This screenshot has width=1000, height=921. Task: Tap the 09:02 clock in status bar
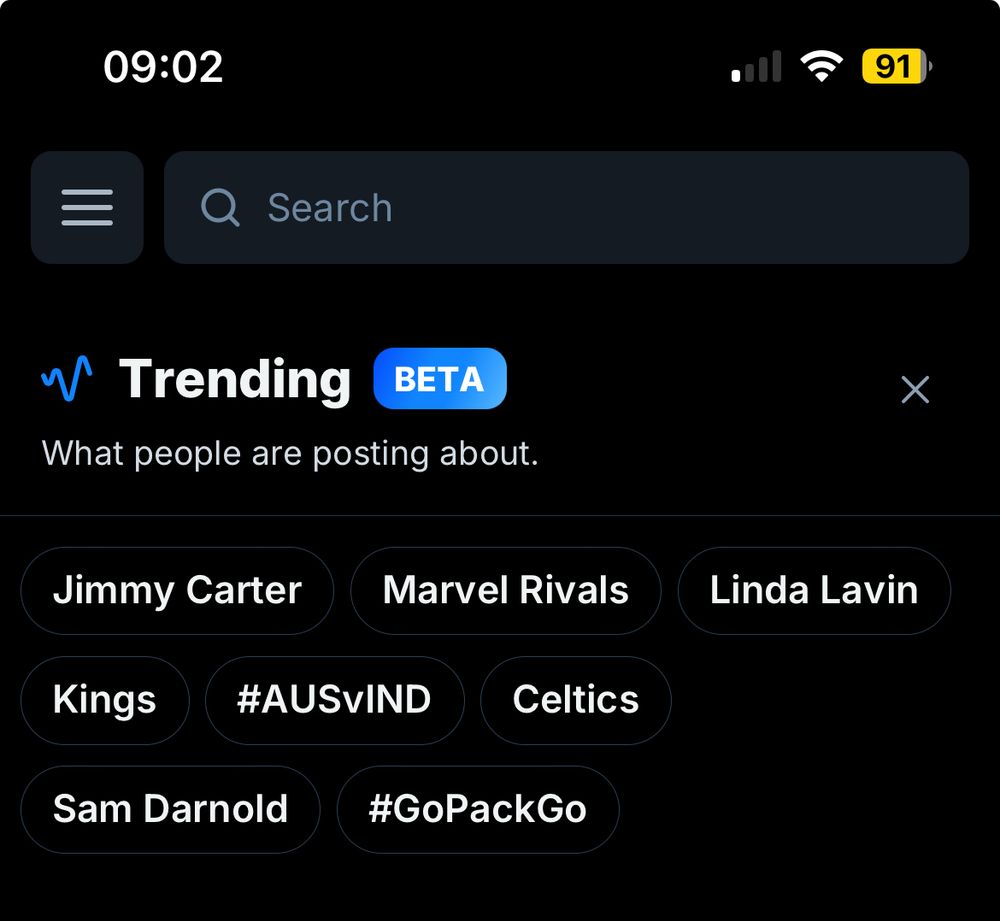coord(163,67)
